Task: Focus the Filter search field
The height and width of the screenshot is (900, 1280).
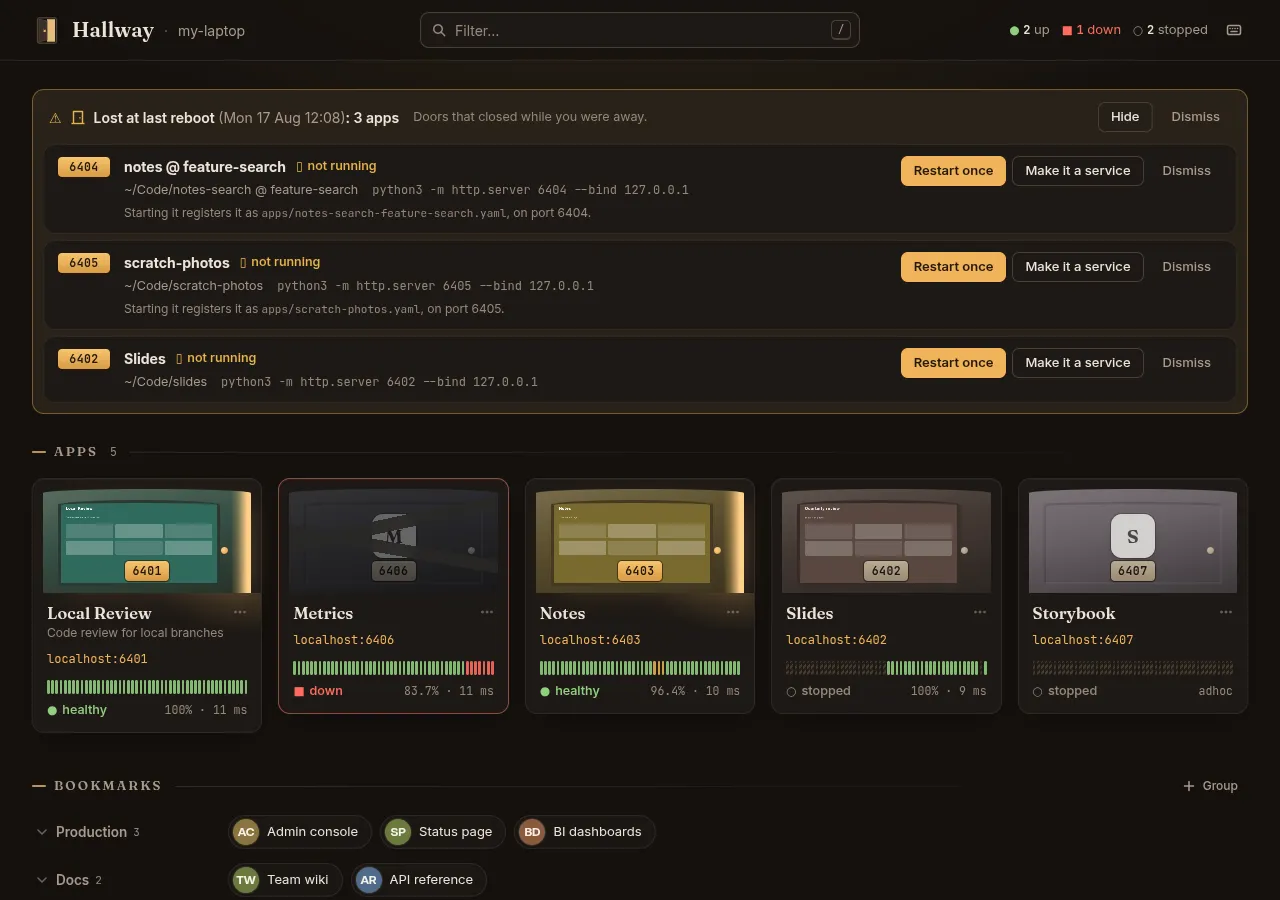Action: coord(640,30)
